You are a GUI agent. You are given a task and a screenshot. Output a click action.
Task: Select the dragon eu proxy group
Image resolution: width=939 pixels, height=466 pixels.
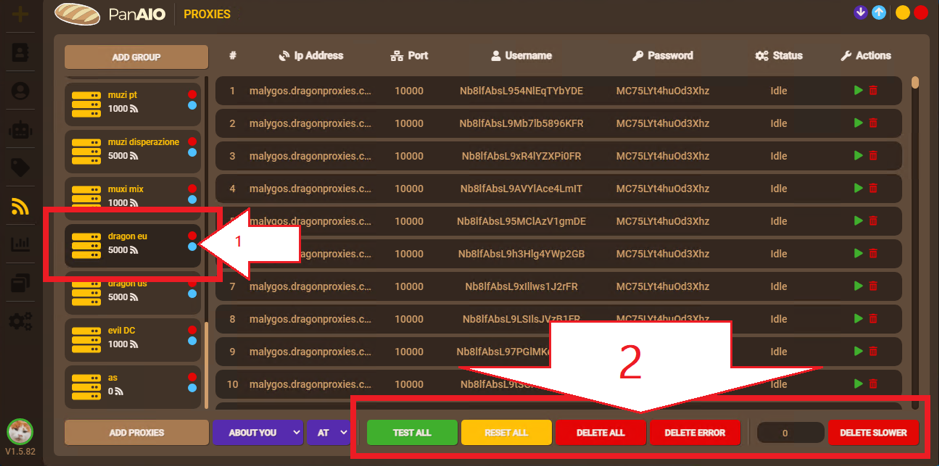pyautogui.click(x=132, y=246)
